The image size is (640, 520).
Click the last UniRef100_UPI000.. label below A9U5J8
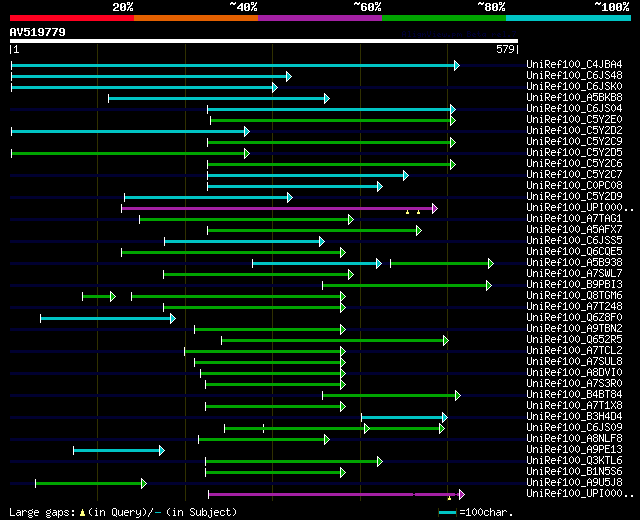click(x=580, y=494)
